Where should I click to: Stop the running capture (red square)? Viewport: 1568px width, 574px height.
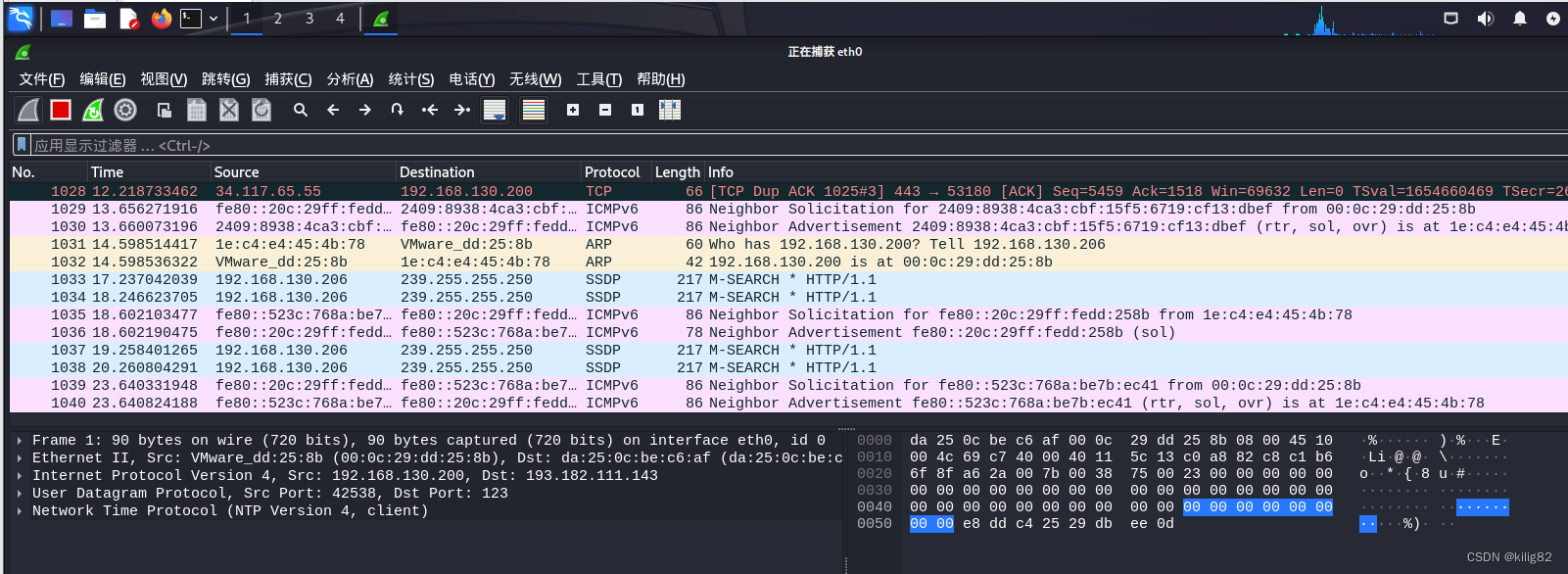click(x=61, y=110)
